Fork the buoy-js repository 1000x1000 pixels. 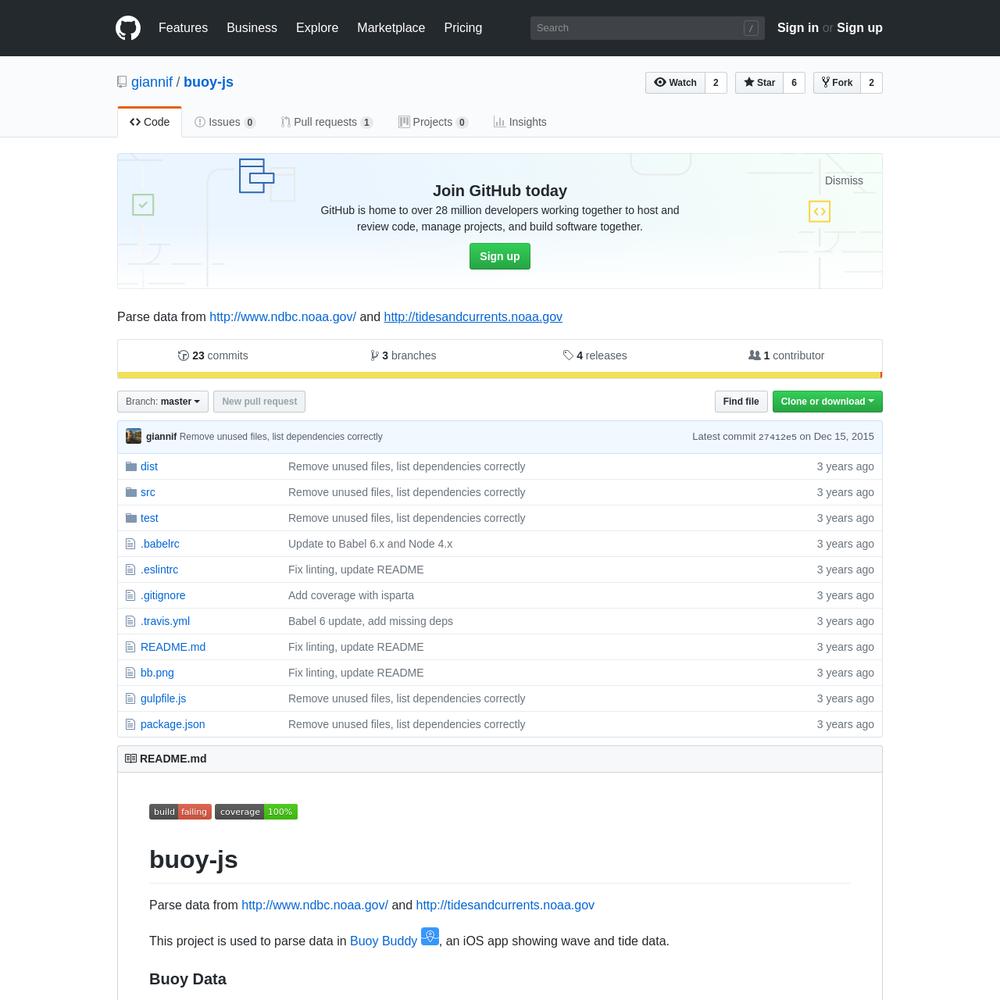pyautogui.click(x=837, y=83)
